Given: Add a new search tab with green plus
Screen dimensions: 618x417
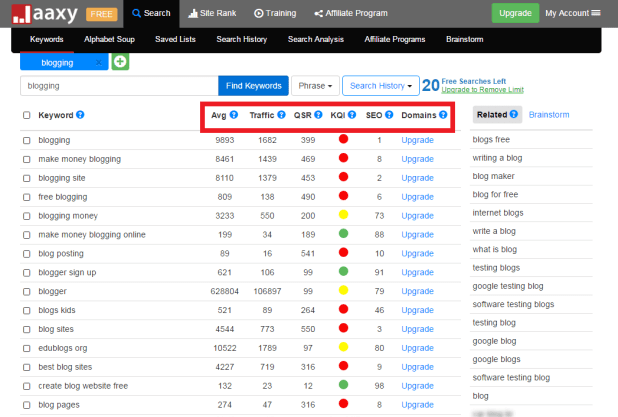Looking at the screenshot, I should click(x=120, y=62).
